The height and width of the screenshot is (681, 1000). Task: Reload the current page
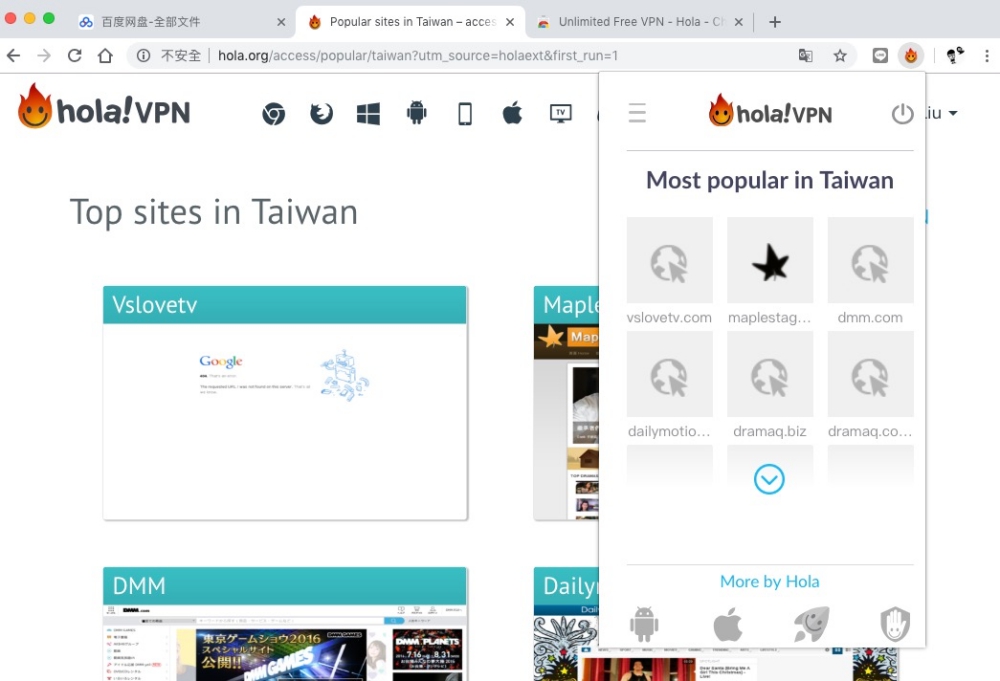(75, 55)
